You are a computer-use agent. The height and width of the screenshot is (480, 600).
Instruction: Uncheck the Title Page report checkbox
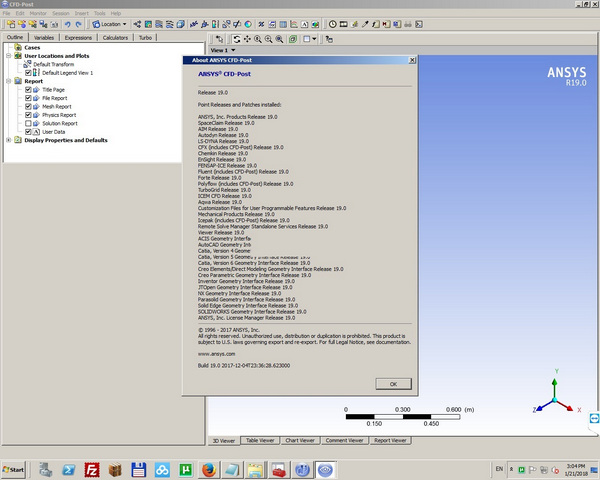(29, 90)
